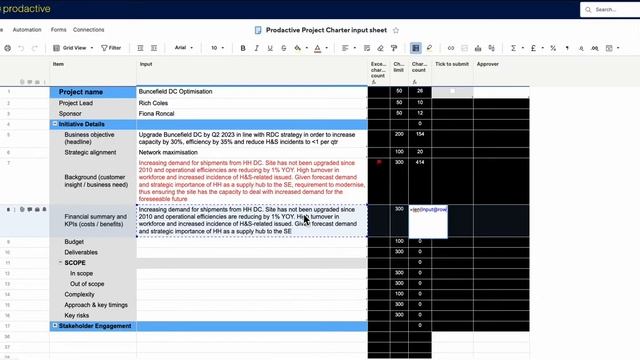Click the sheet icon beside the title
This screenshot has height=360, width=640.
(x=258, y=30)
